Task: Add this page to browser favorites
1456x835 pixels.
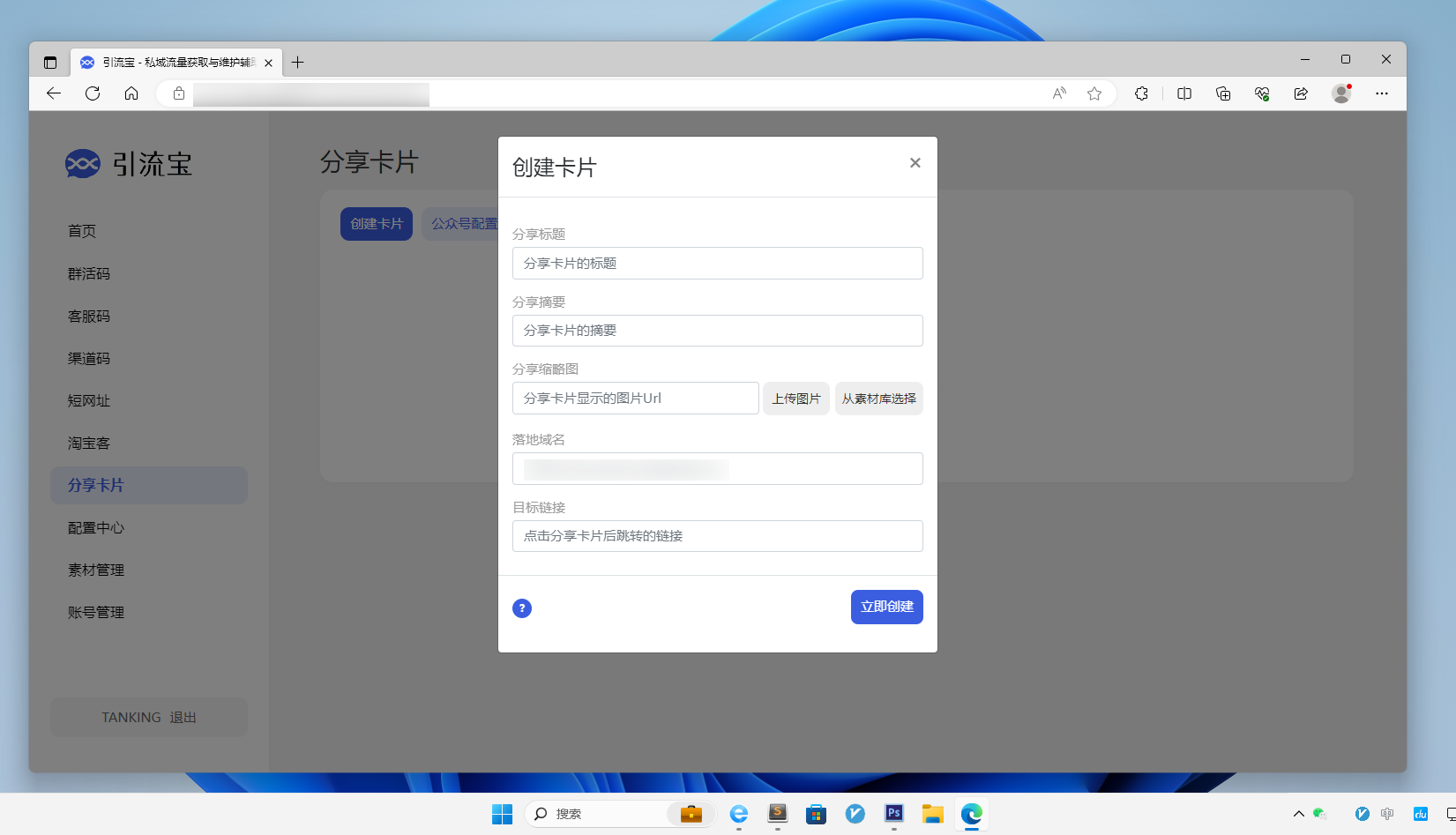Action: pyautogui.click(x=1094, y=93)
